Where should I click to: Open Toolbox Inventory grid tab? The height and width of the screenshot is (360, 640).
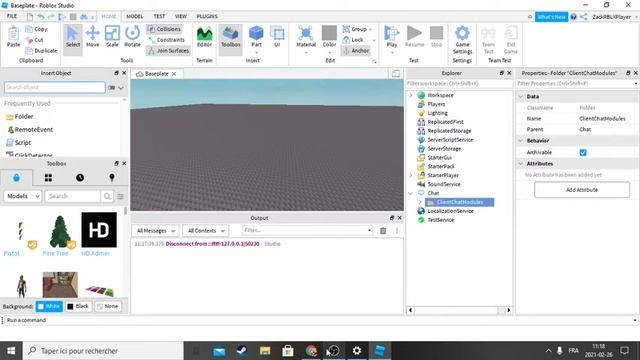48,178
